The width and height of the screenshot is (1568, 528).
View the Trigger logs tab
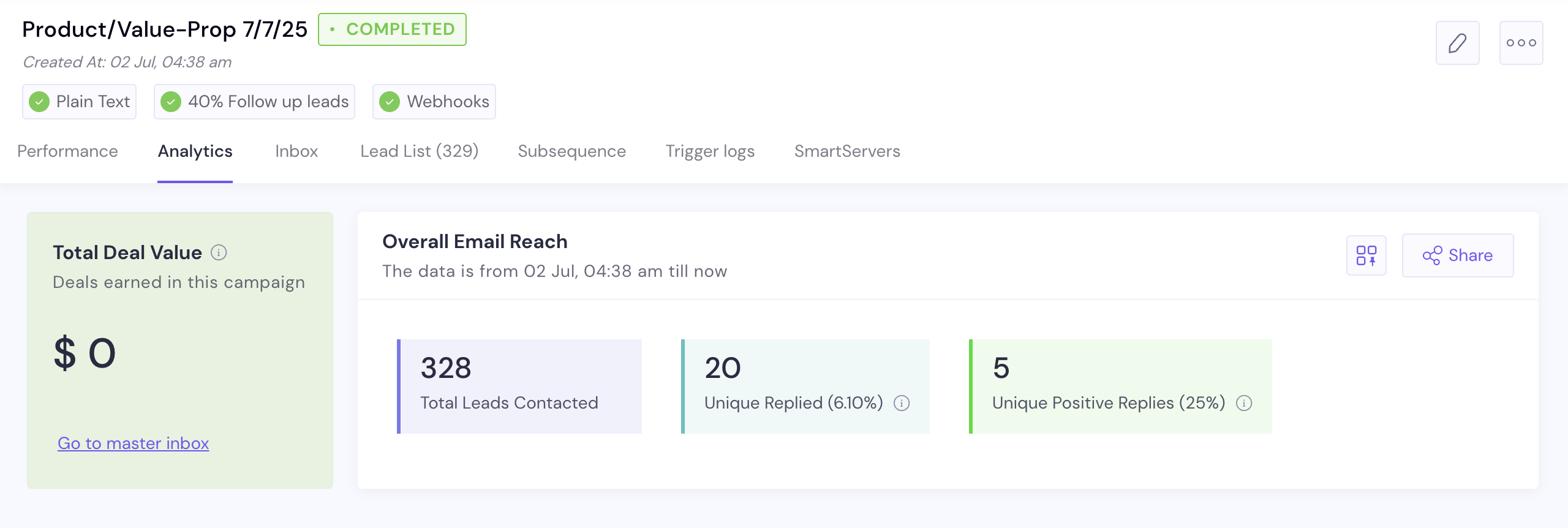pyautogui.click(x=710, y=151)
